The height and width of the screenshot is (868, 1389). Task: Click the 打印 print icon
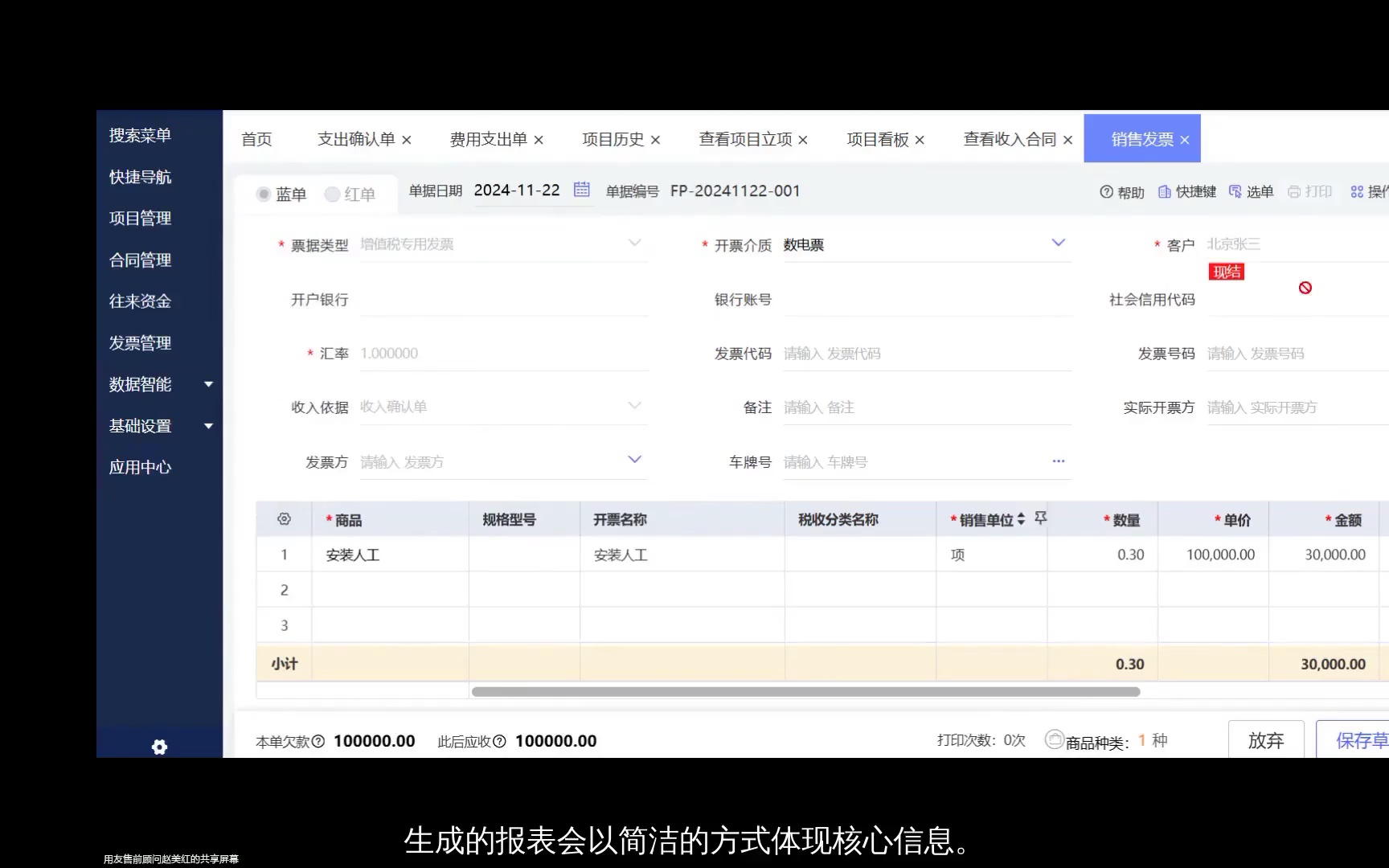[x=1294, y=191]
